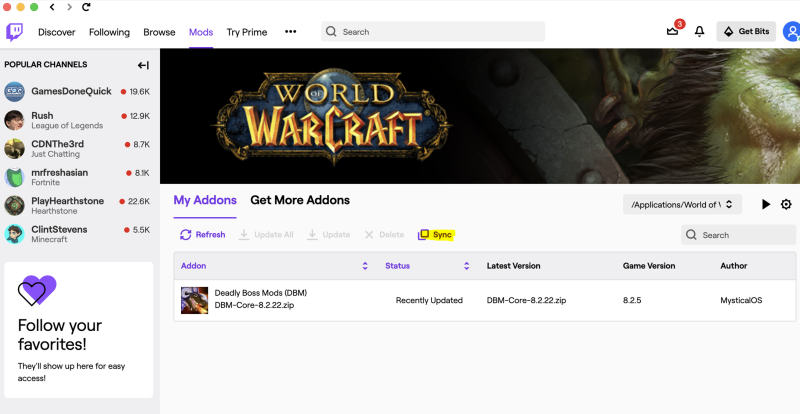Screen dimensions: 800x414
Task: Open ClintStevens channel avatar
Action: 14,234
